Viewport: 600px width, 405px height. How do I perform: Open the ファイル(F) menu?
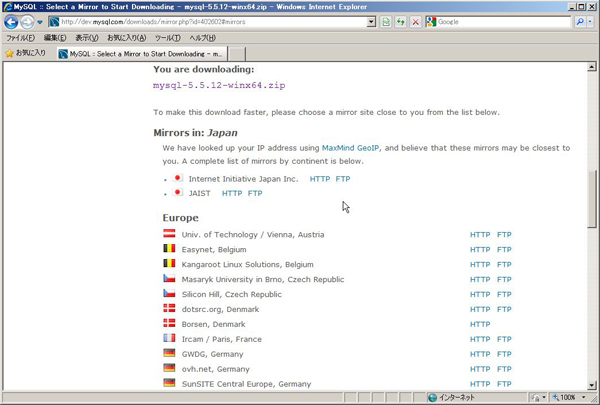pos(20,38)
